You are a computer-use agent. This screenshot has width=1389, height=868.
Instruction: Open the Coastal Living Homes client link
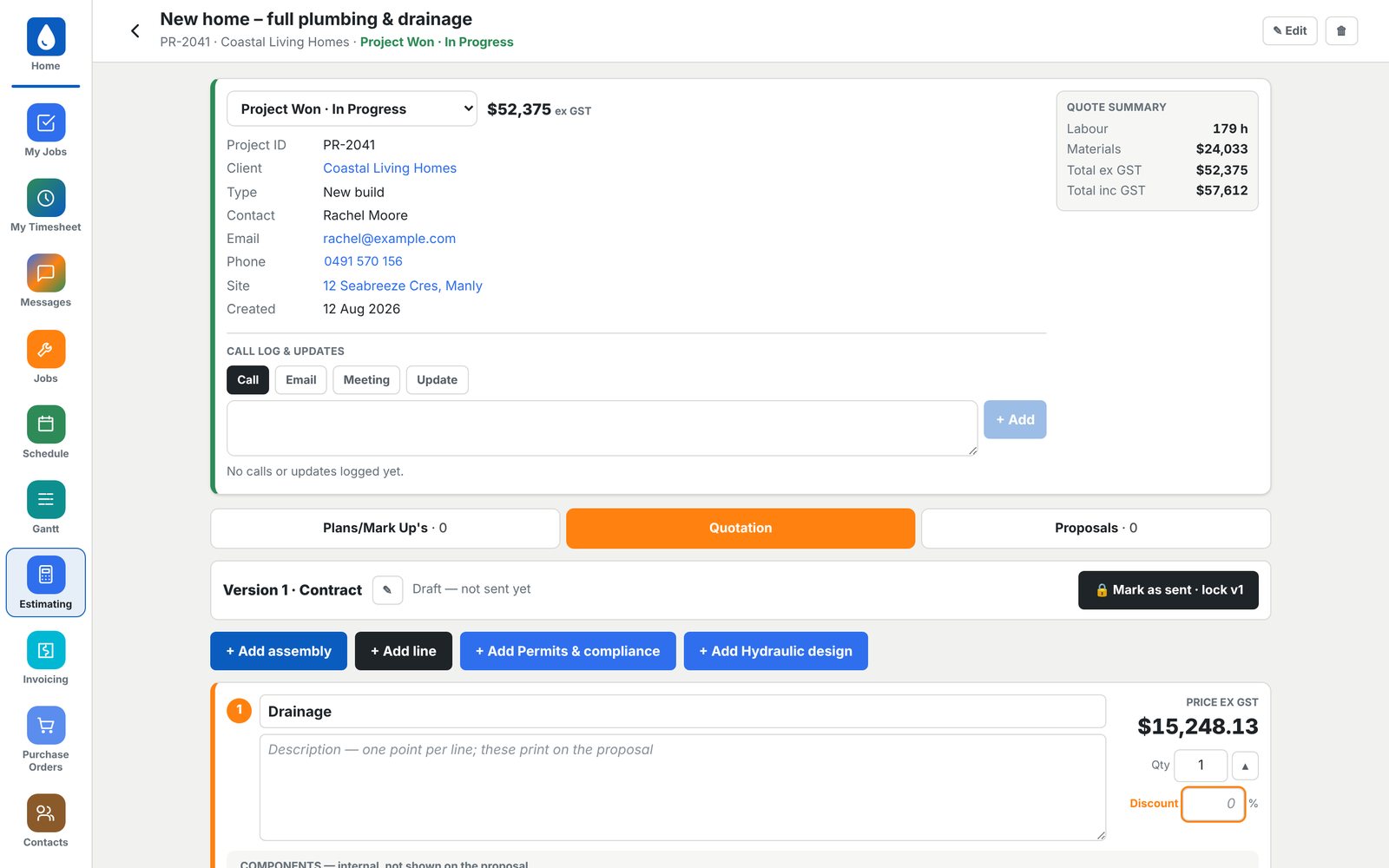[x=390, y=168]
